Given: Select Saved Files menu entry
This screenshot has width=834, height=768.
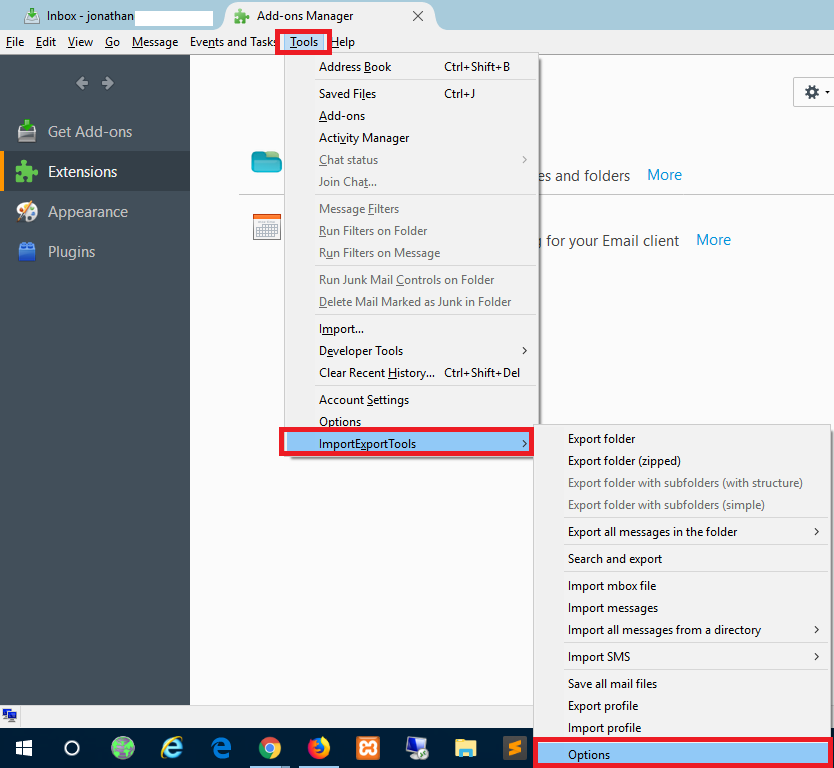Looking at the screenshot, I should 412,94.
